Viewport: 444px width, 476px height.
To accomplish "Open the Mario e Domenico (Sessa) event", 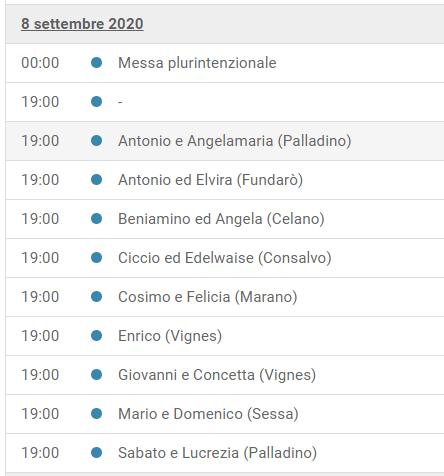I will pyautogui.click(x=208, y=414).
